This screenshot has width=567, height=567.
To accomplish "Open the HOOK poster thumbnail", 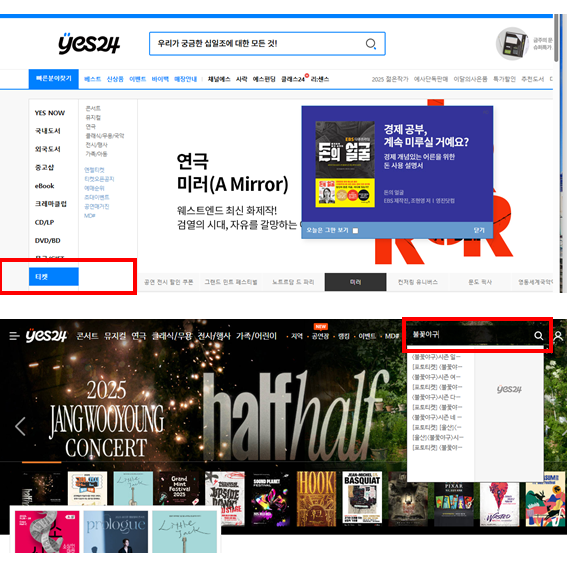I will tap(316, 498).
